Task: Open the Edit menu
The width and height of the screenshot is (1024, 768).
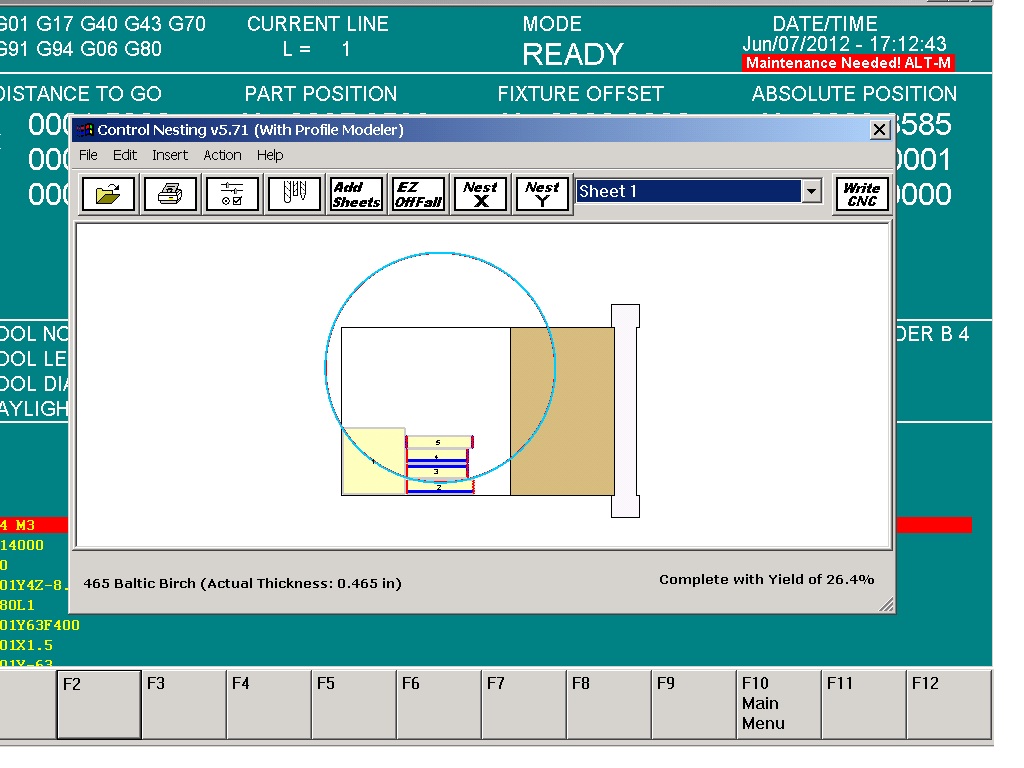Action: pyautogui.click(x=125, y=155)
